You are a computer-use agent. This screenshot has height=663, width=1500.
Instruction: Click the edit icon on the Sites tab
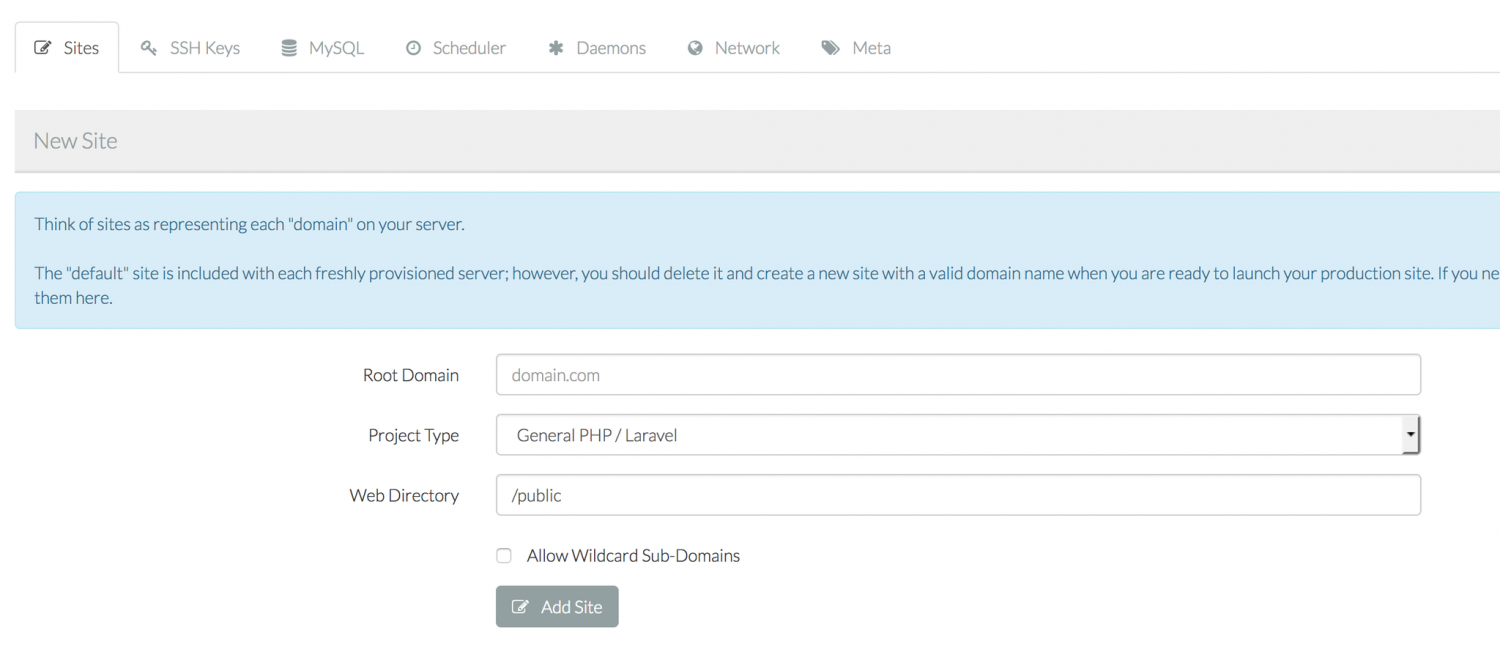pos(43,48)
